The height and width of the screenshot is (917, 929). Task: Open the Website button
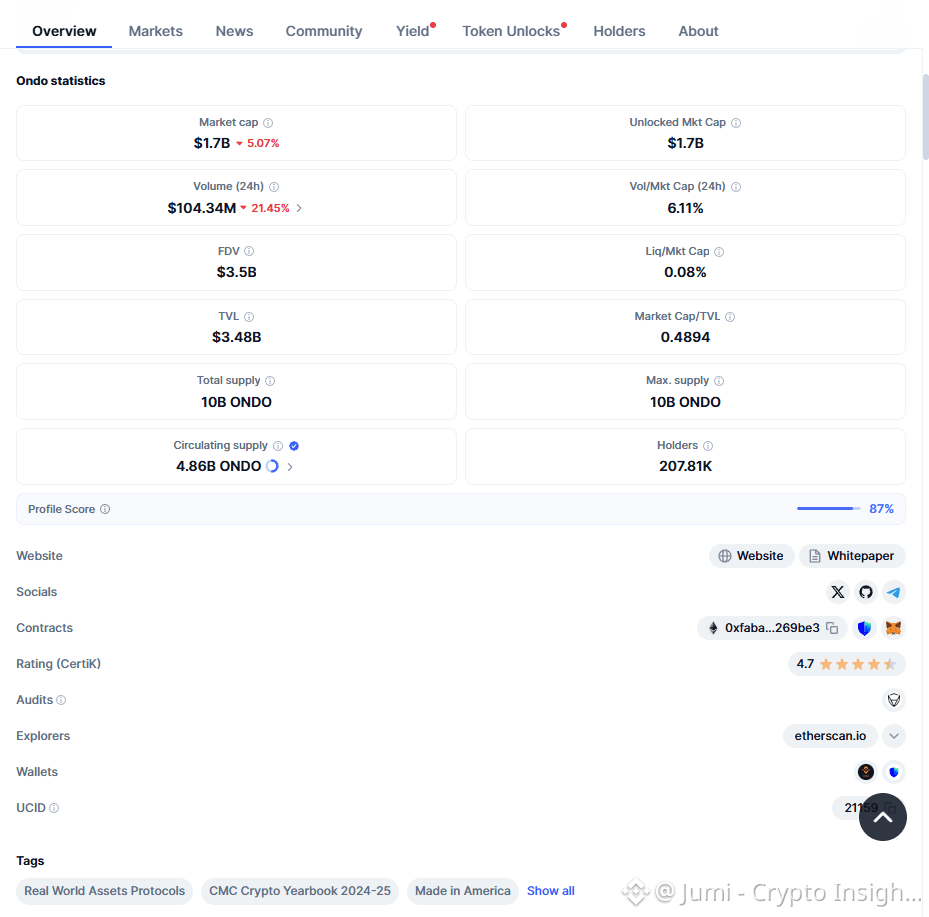pos(751,556)
